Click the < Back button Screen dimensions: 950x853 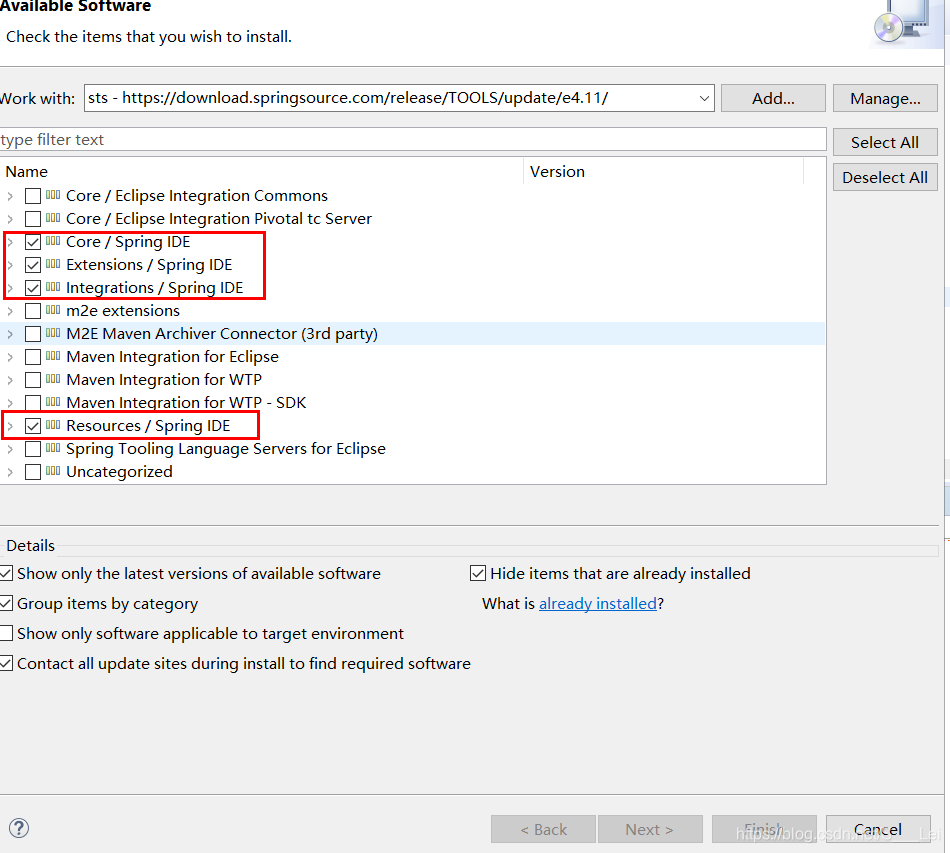click(x=543, y=829)
